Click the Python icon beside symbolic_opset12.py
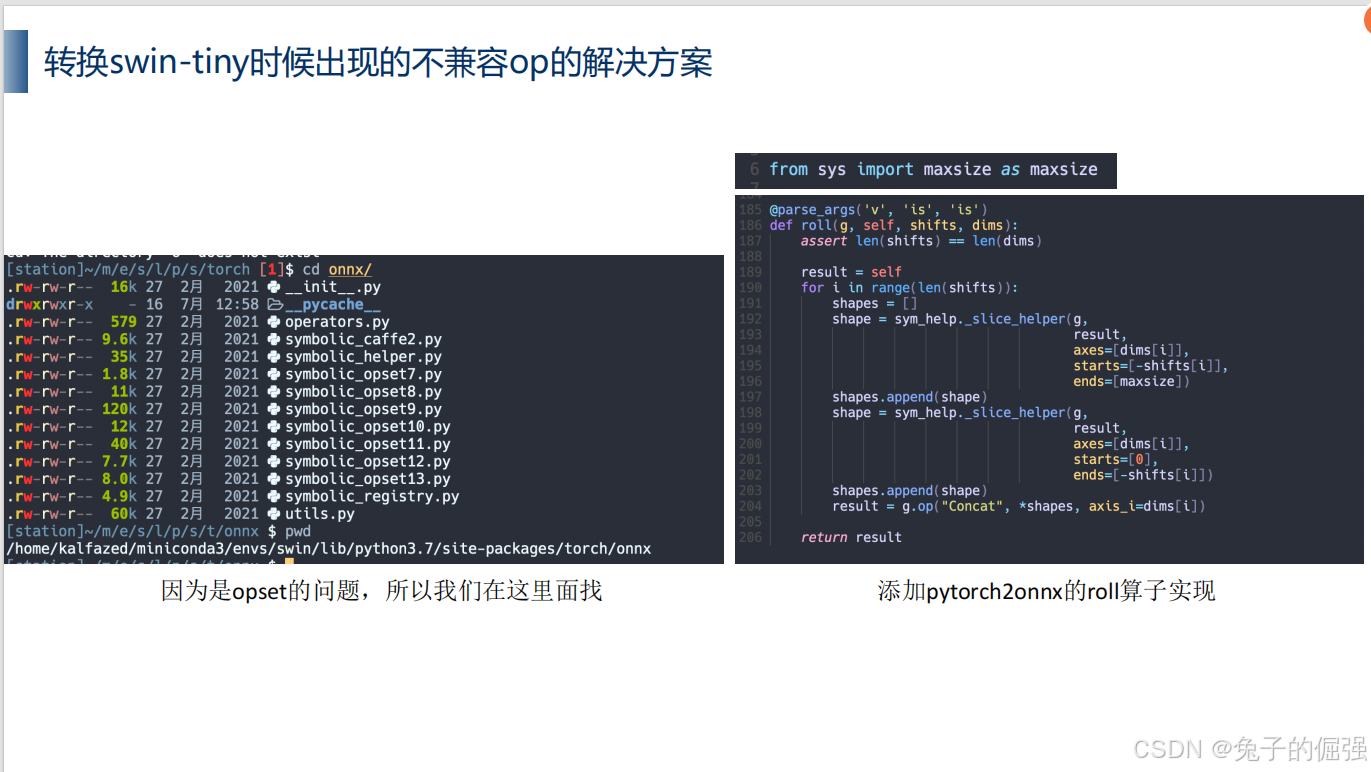Image resolution: width=1371 pixels, height=772 pixels. point(274,462)
